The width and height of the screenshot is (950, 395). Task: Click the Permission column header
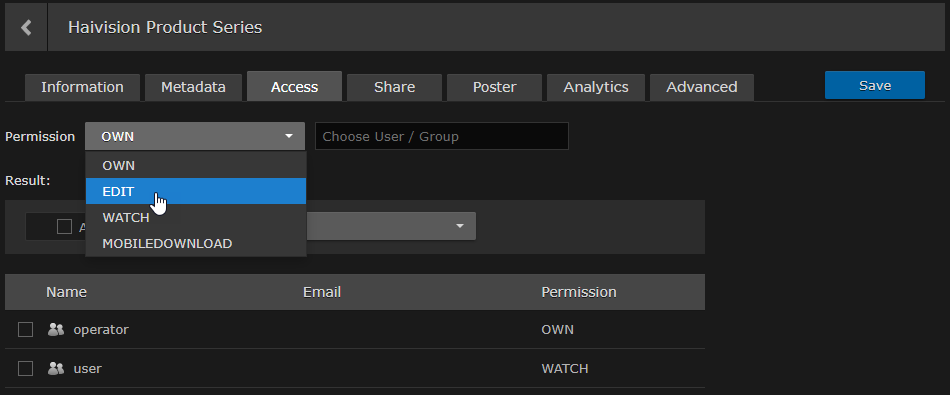[x=579, y=292]
